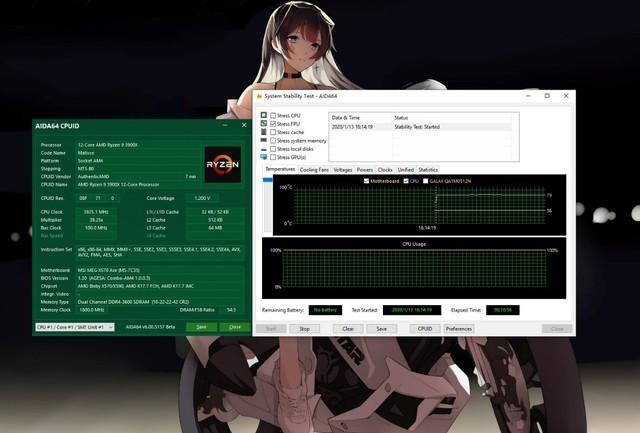Click the greyed Start button
This screenshot has width=640, height=433.
pyautogui.click(x=271, y=329)
